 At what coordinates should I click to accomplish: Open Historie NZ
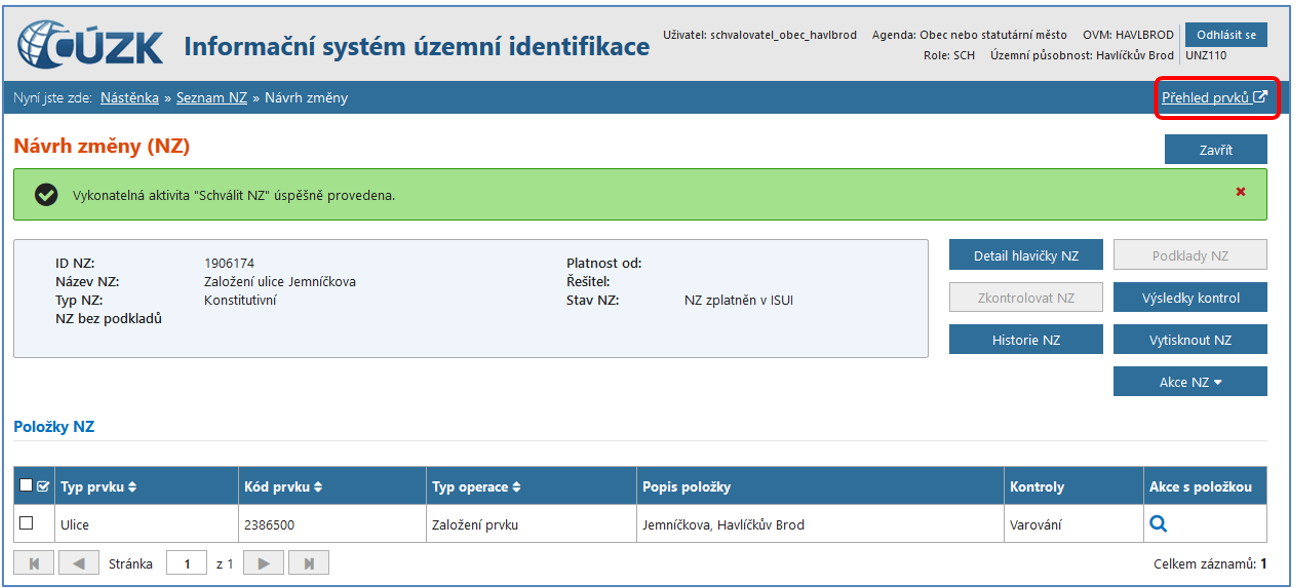coord(1026,340)
